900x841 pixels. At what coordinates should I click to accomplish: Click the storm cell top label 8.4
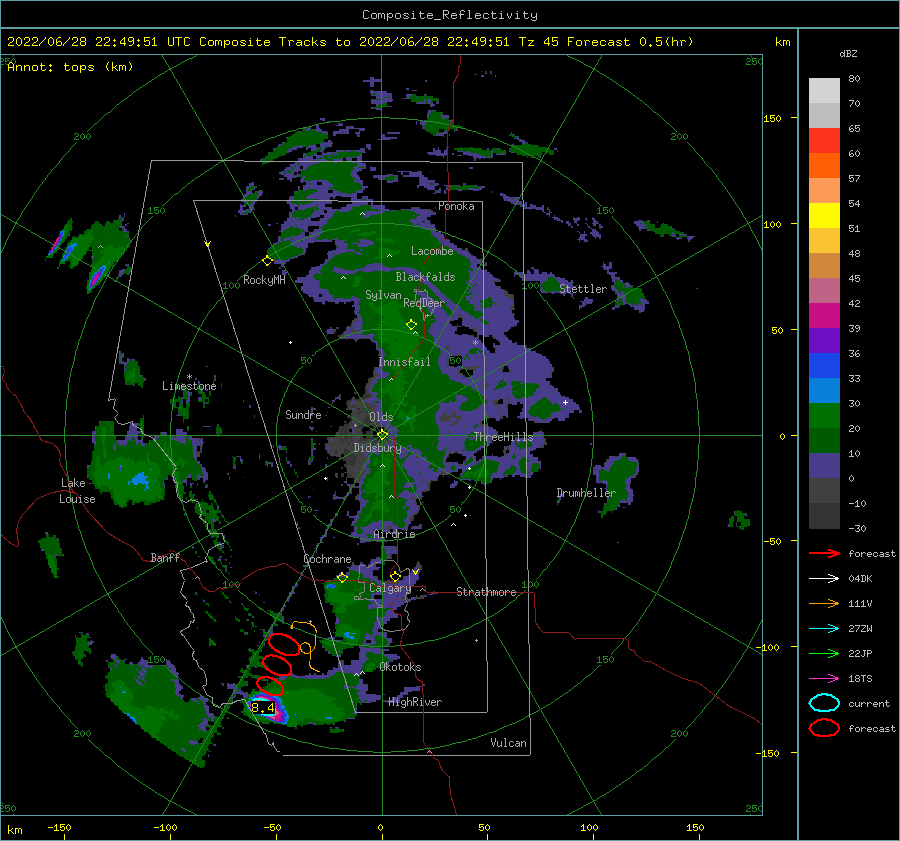pos(263,708)
